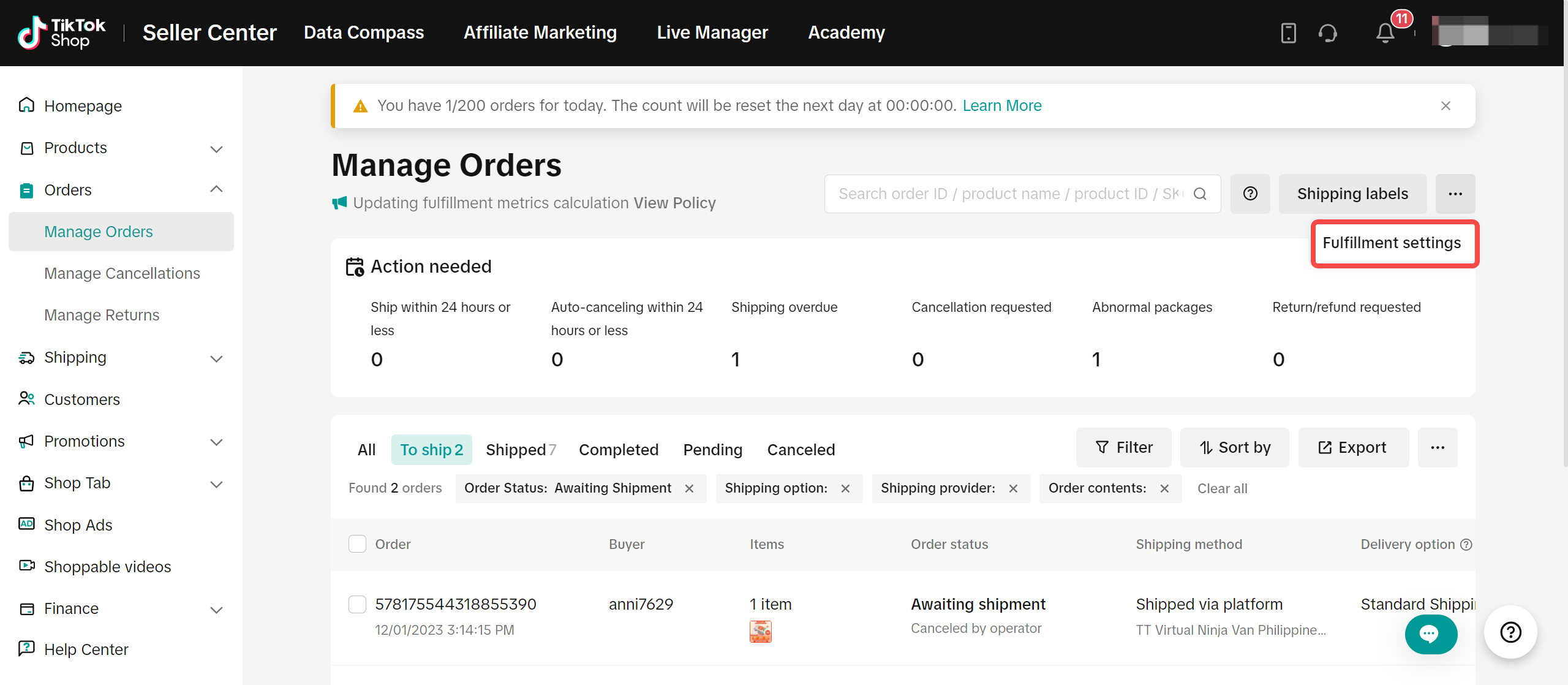Click the floating help question button
Image resolution: width=1568 pixels, height=685 pixels.
click(x=1510, y=632)
